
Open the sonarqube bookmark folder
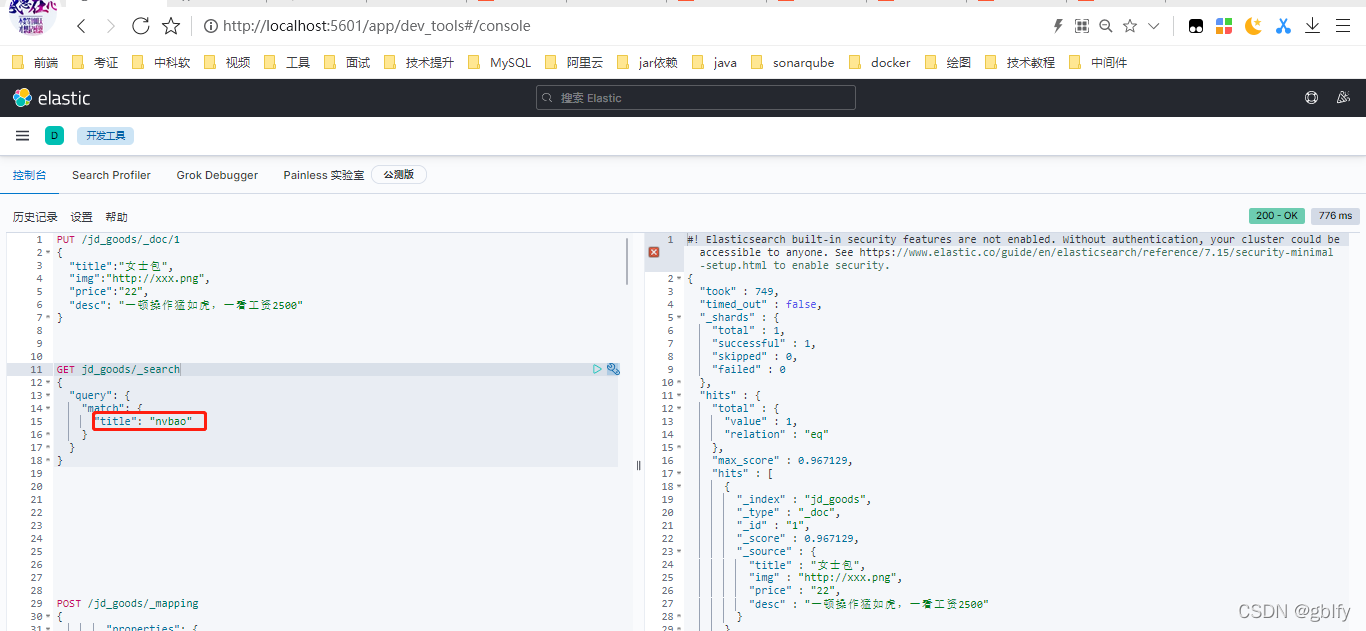(792, 62)
